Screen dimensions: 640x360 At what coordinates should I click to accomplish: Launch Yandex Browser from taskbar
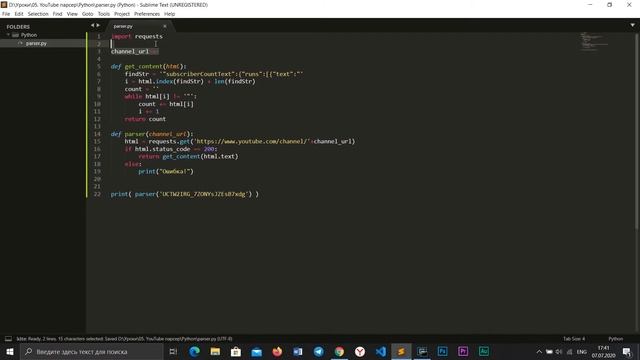click(360, 351)
